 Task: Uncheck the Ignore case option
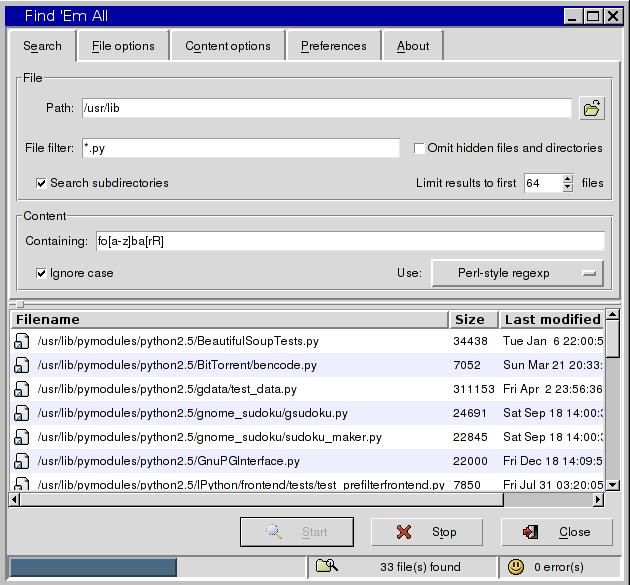click(x=41, y=273)
